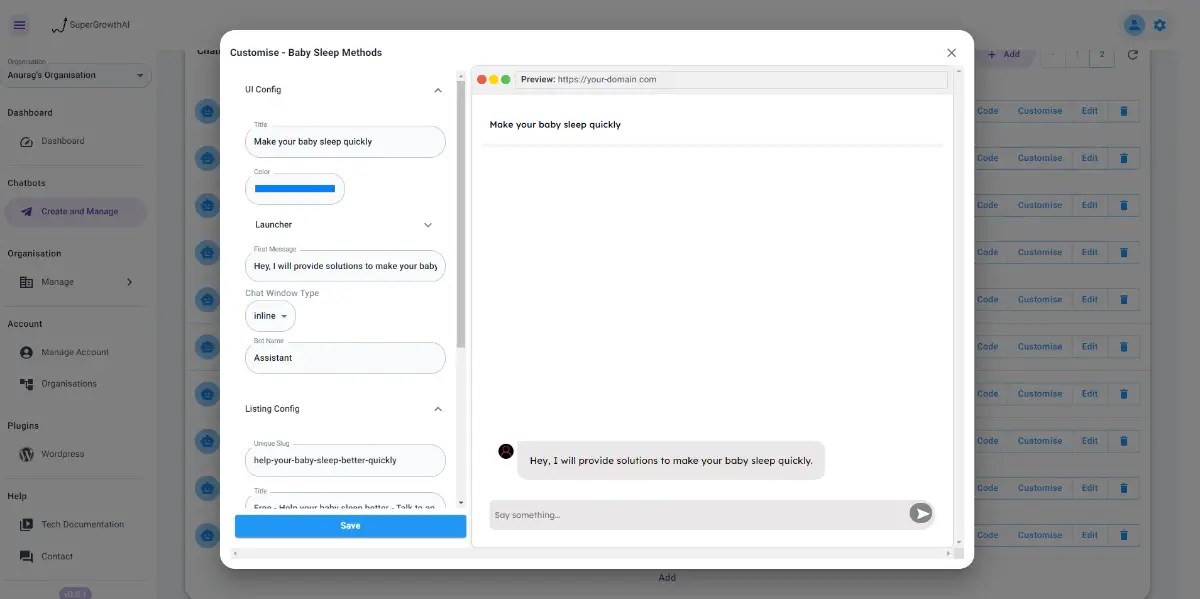The height and width of the screenshot is (599, 1200).
Task: Click the Bot Name input field
Action: (x=345, y=358)
